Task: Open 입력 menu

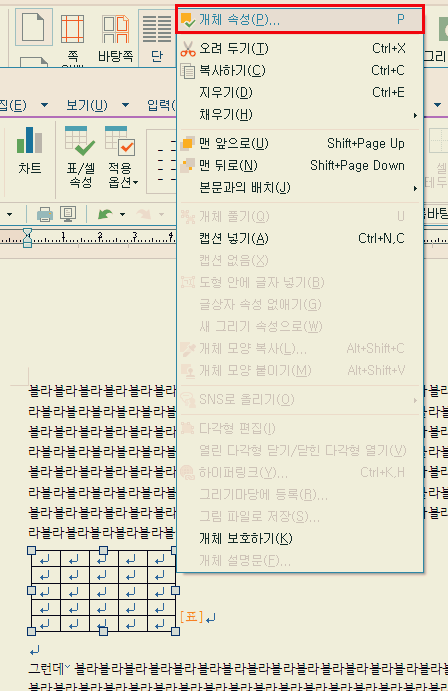Action: (x=161, y=105)
